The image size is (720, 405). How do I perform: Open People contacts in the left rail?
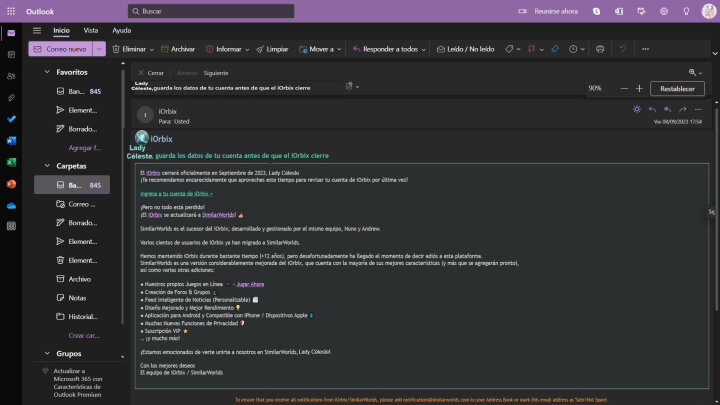(x=11, y=76)
